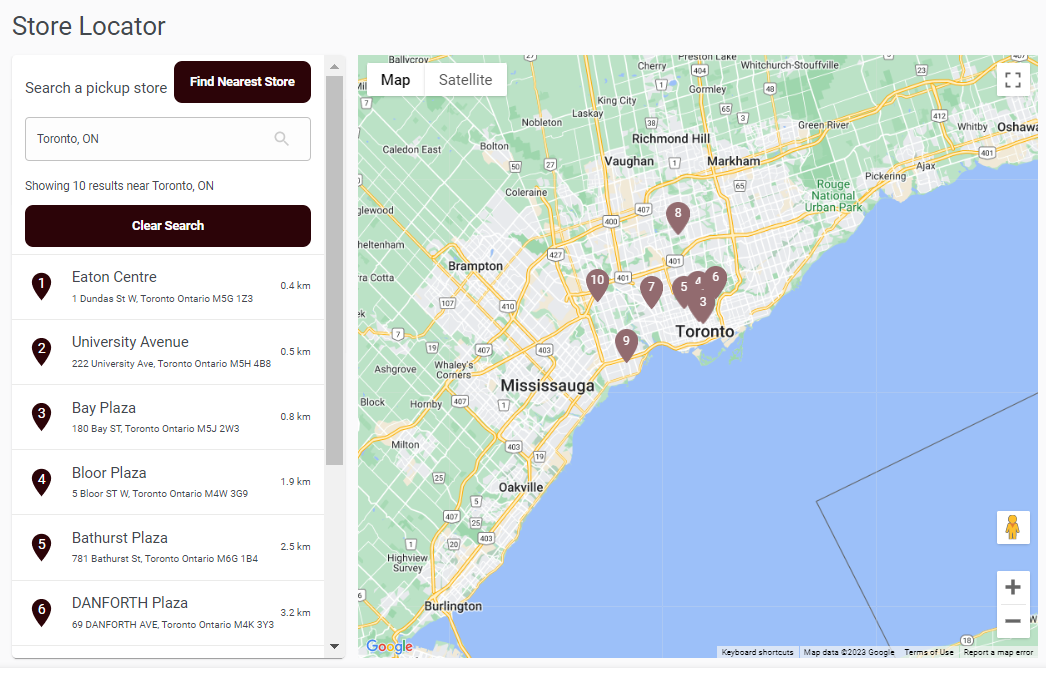
Task: Open the Eaton Centre store entry
Action: (x=168, y=287)
